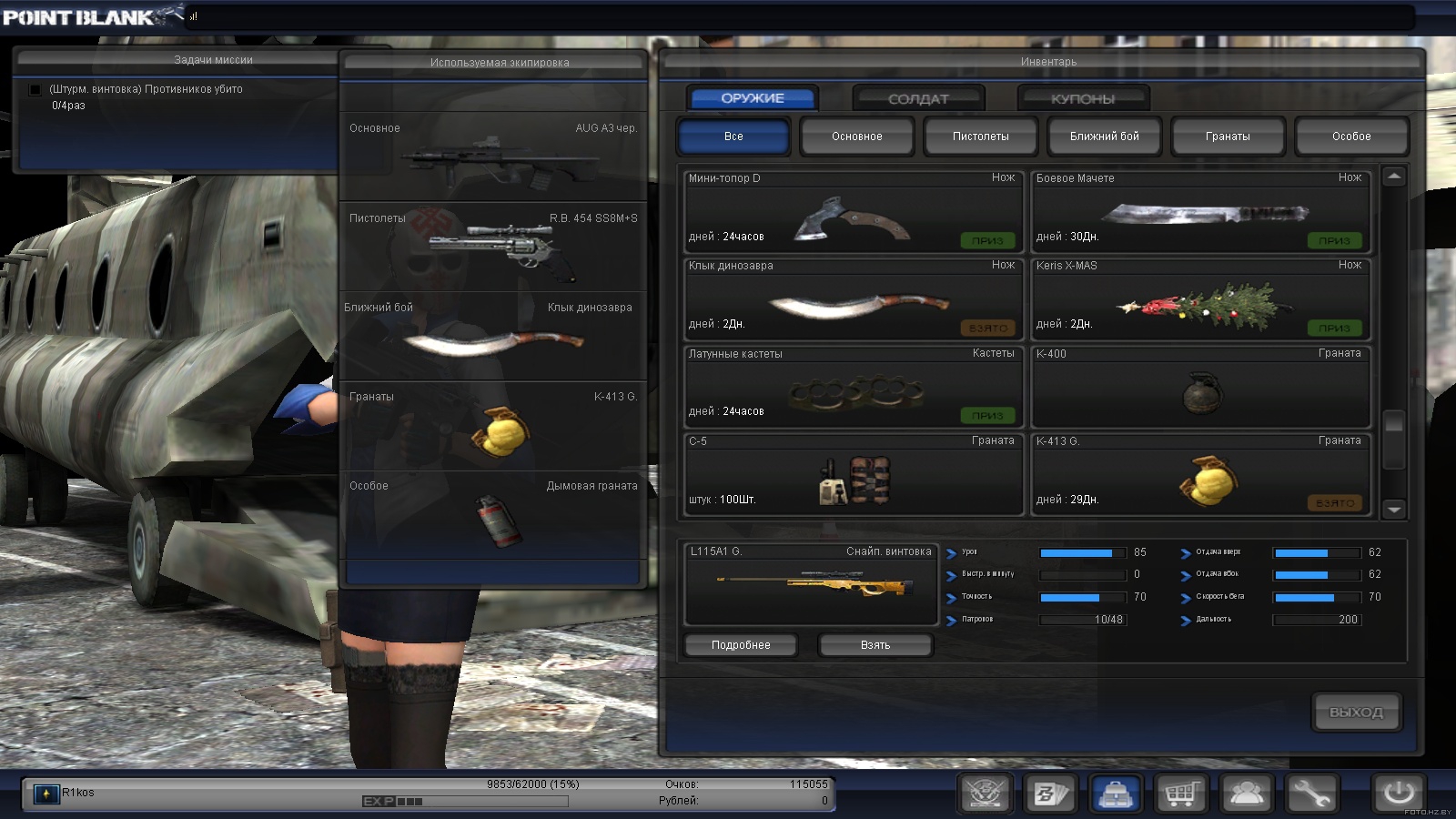Screen dimensions: 1456x819
Task: Click the R.B. 454 SS8M+S pistol slot
Action: 492,246
